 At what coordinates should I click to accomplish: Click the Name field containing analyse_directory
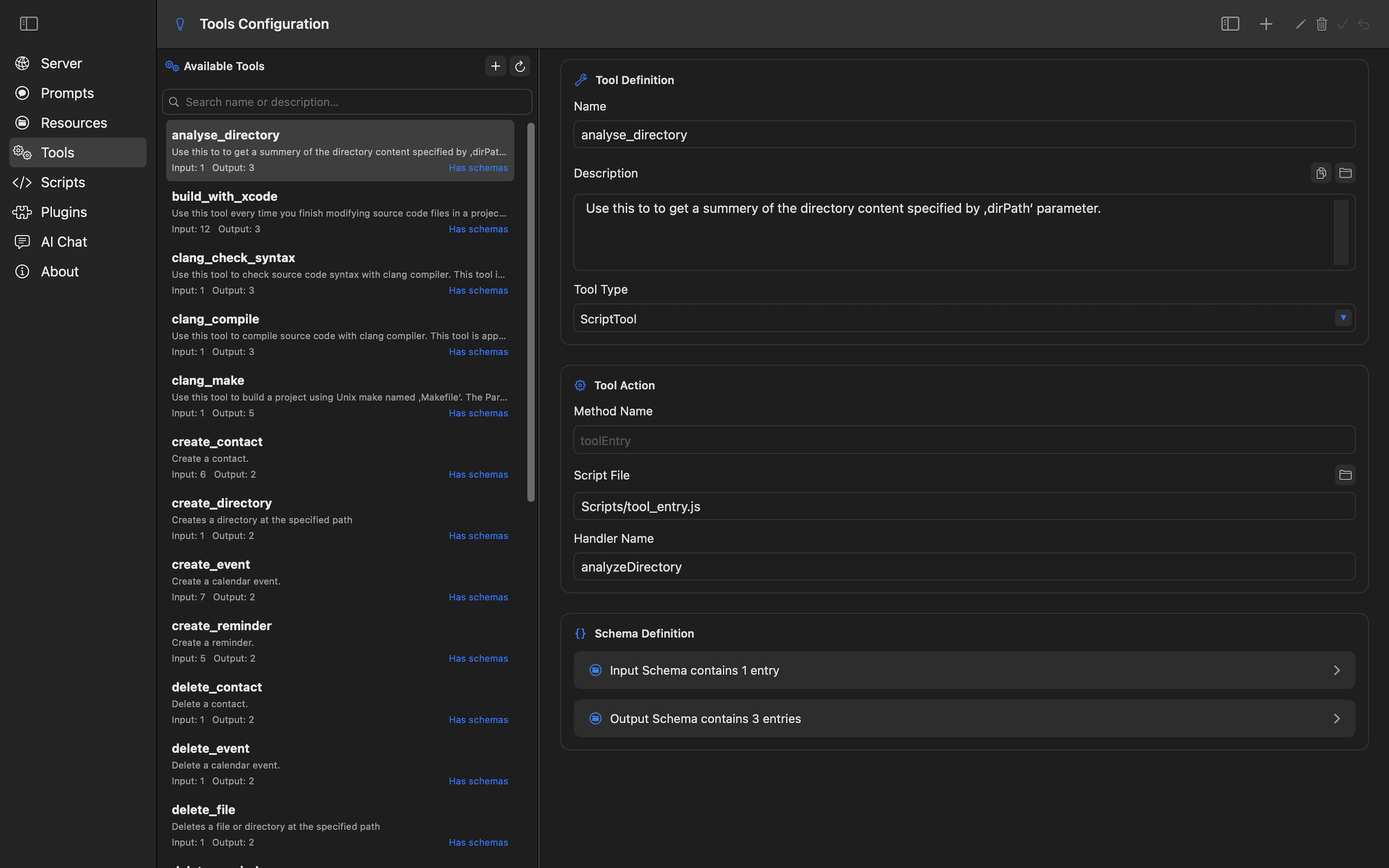[x=964, y=135]
